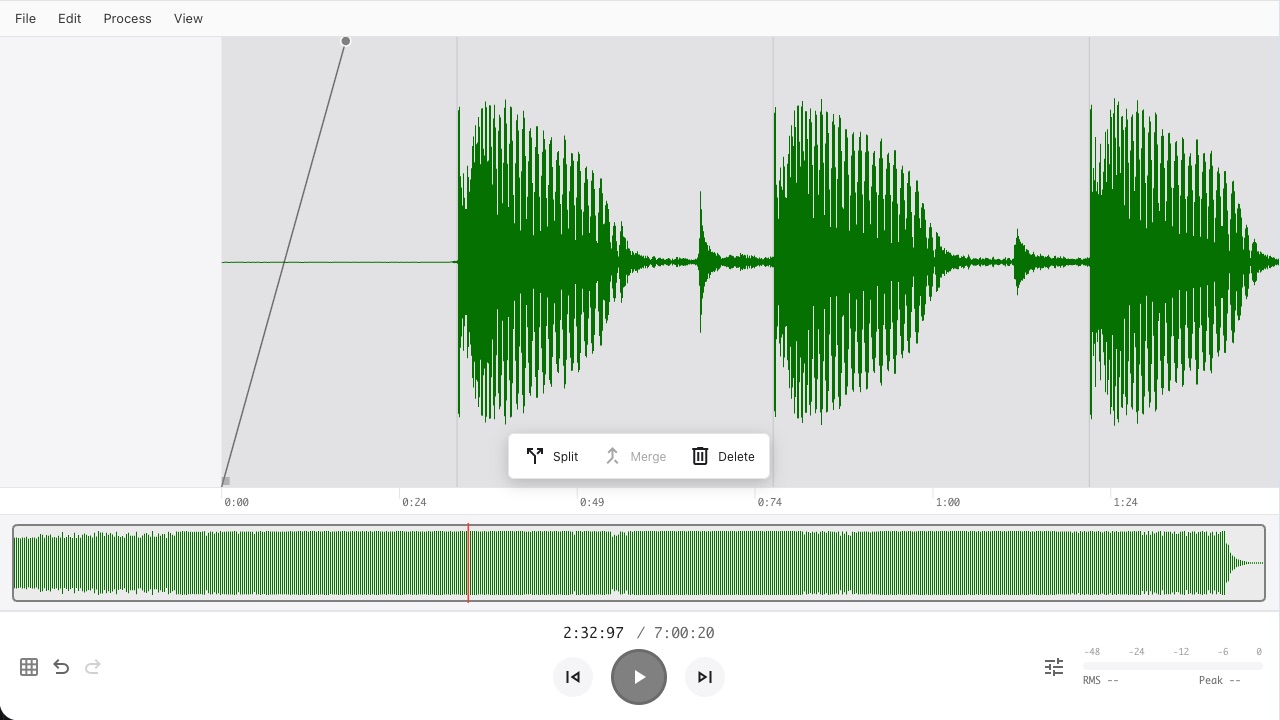This screenshot has height=720, width=1280.
Task: Click the redo arrow icon
Action: pyautogui.click(x=93, y=667)
